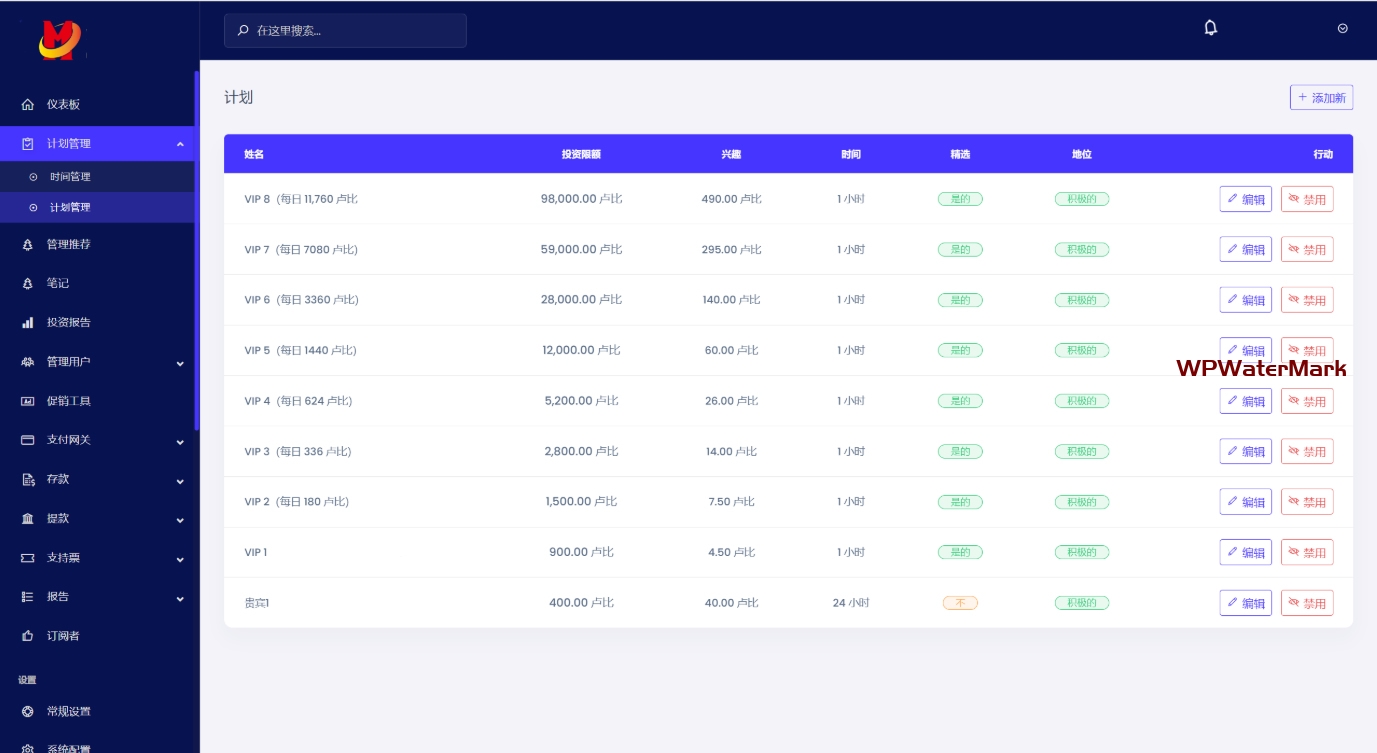Collapse the 计划管理 sidebar menu
Screen dimensions: 1377x753
(180, 144)
